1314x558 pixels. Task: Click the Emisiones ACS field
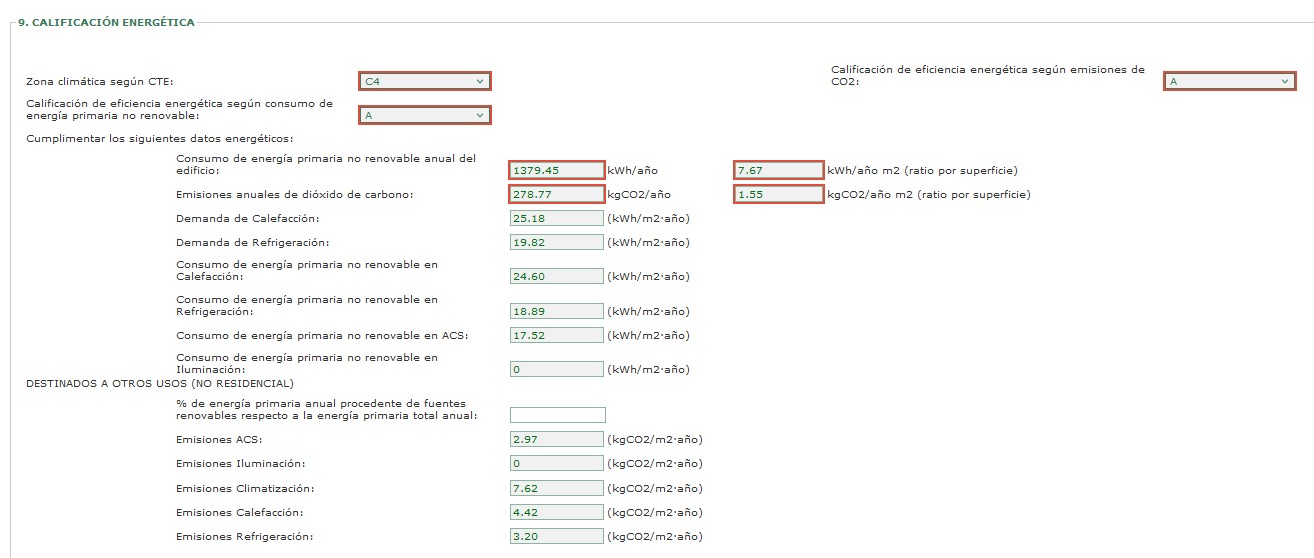(x=557, y=439)
